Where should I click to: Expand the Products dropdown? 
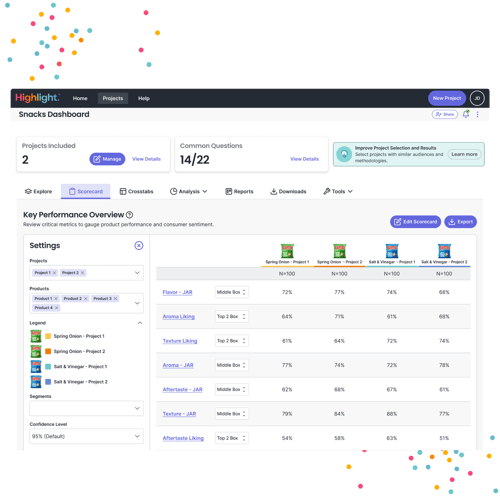[x=137, y=303]
